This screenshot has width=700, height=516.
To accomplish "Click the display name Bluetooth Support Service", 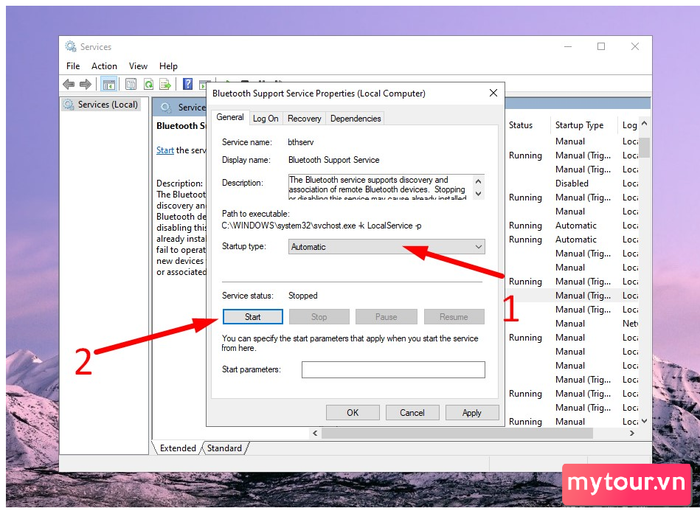I will pyautogui.click(x=333, y=160).
